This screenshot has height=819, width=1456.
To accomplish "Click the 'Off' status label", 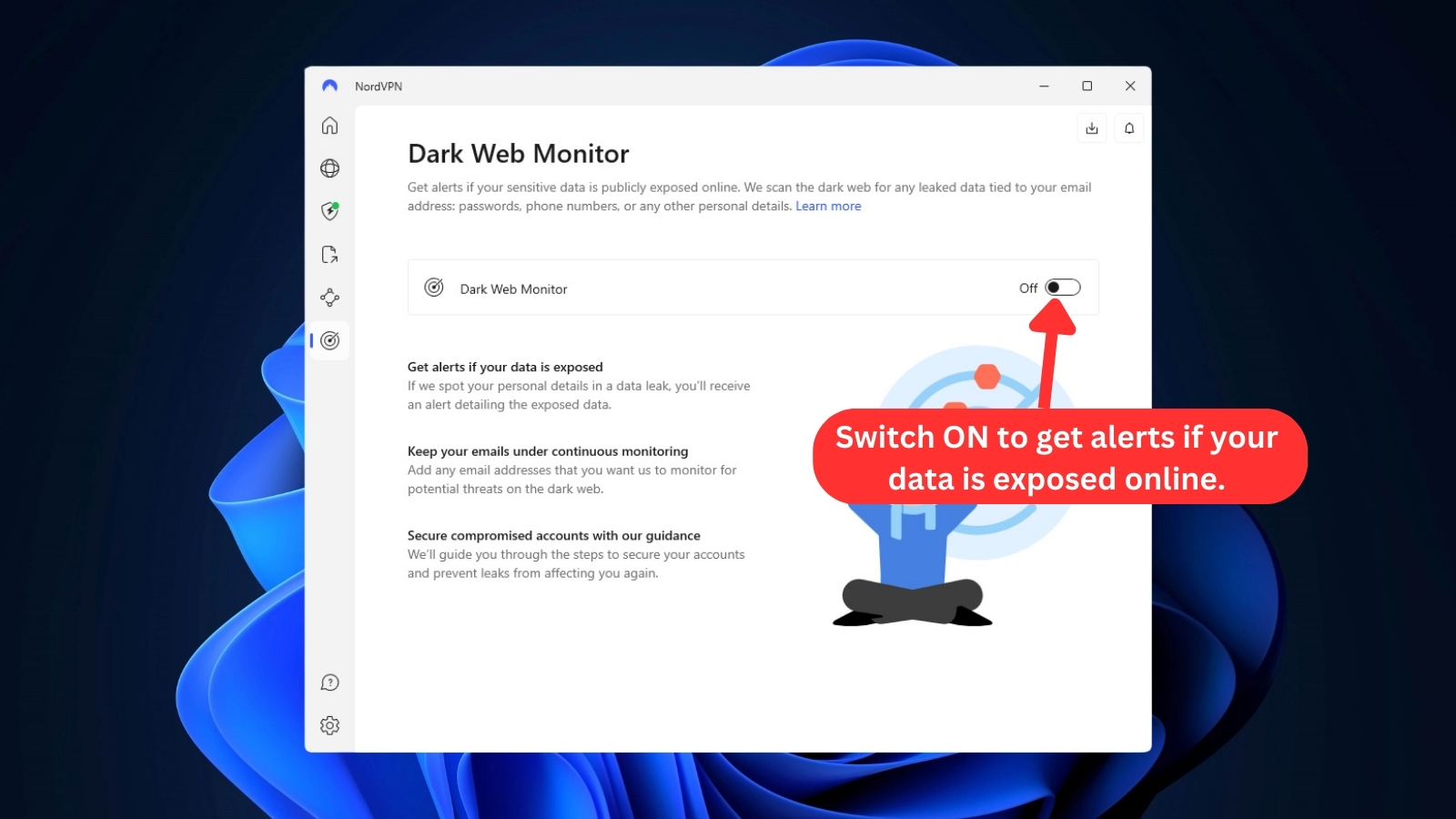I will pyautogui.click(x=1028, y=288).
